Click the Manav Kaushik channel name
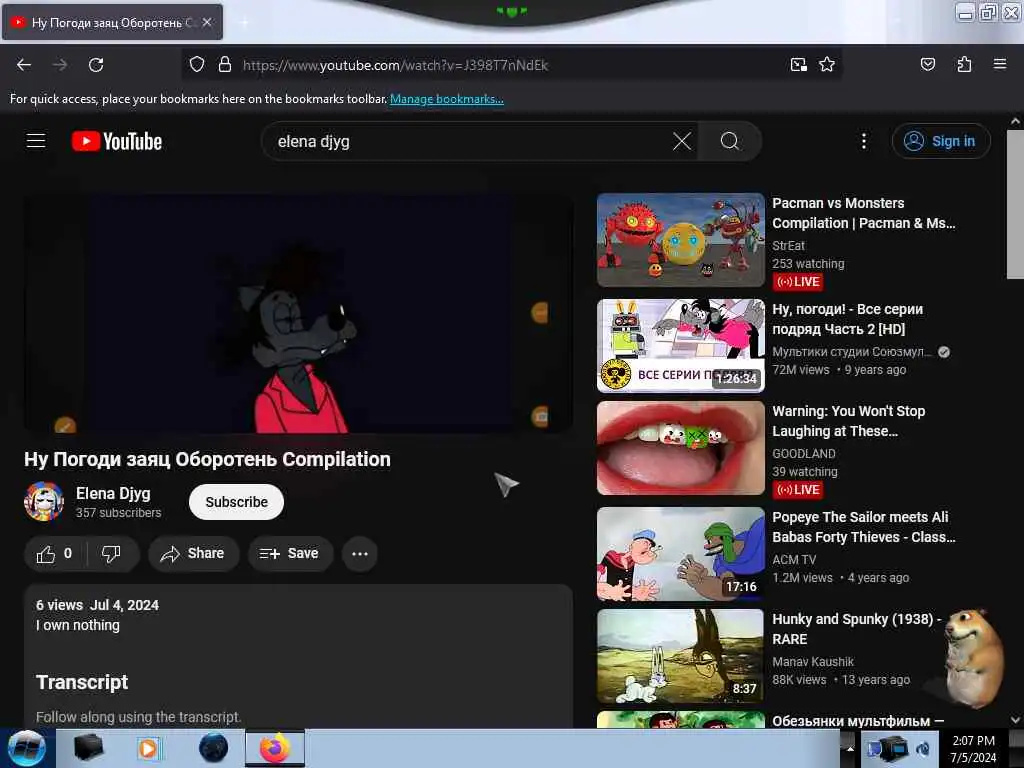Viewport: 1024px width, 768px height. (813, 662)
